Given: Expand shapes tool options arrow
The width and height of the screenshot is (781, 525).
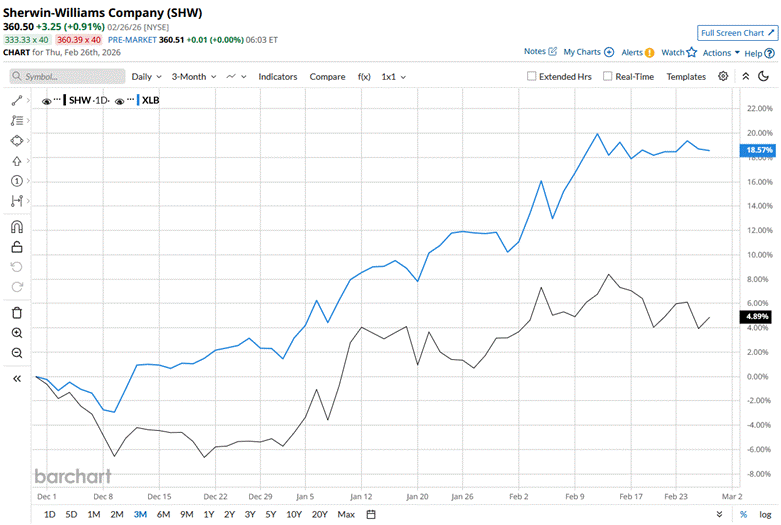Looking at the screenshot, I should click(x=28, y=141).
